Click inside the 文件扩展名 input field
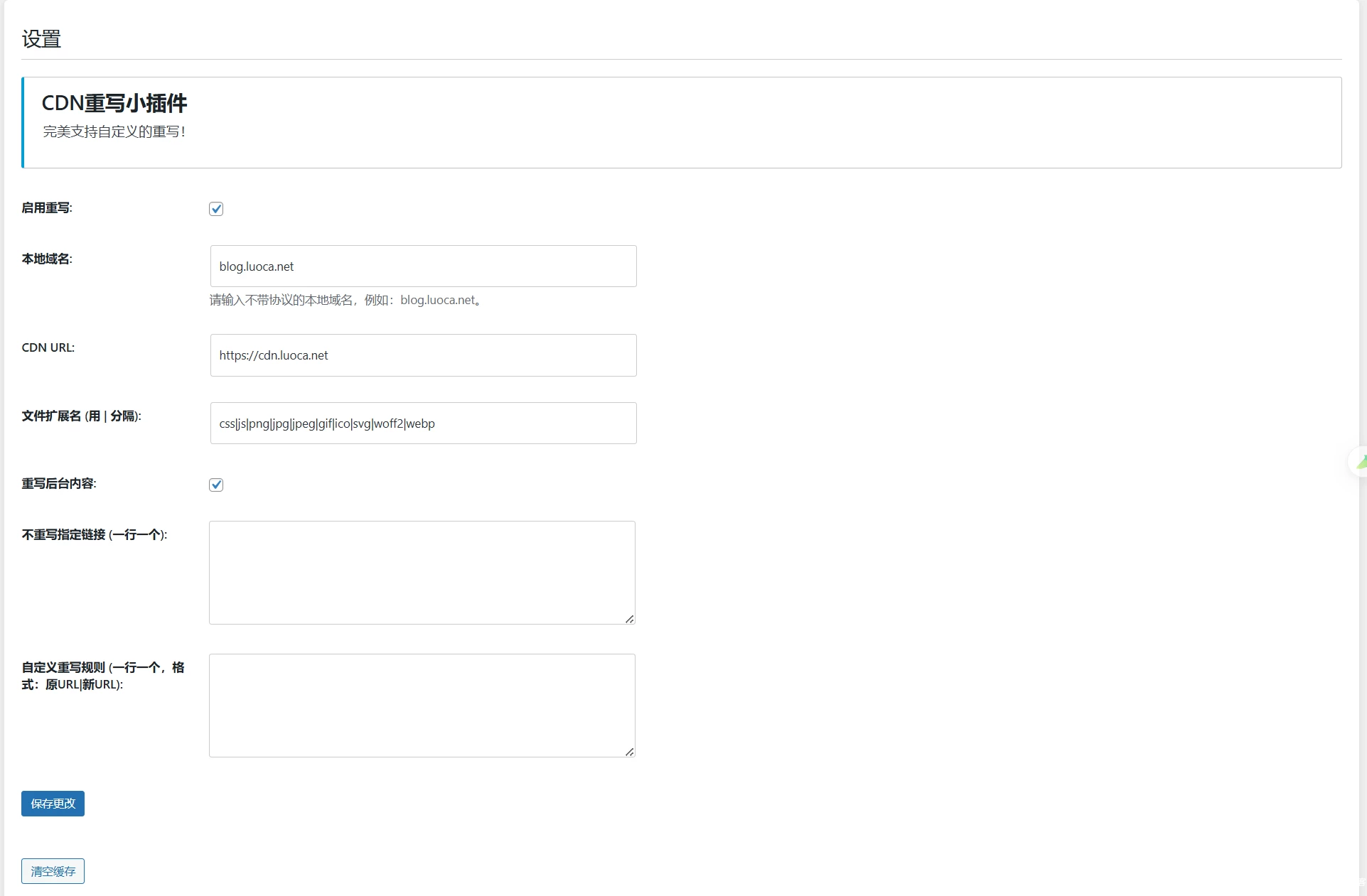 (x=422, y=423)
